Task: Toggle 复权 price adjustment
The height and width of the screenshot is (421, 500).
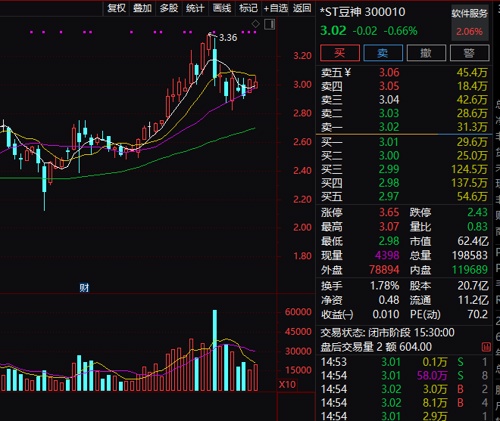Action: (x=116, y=8)
